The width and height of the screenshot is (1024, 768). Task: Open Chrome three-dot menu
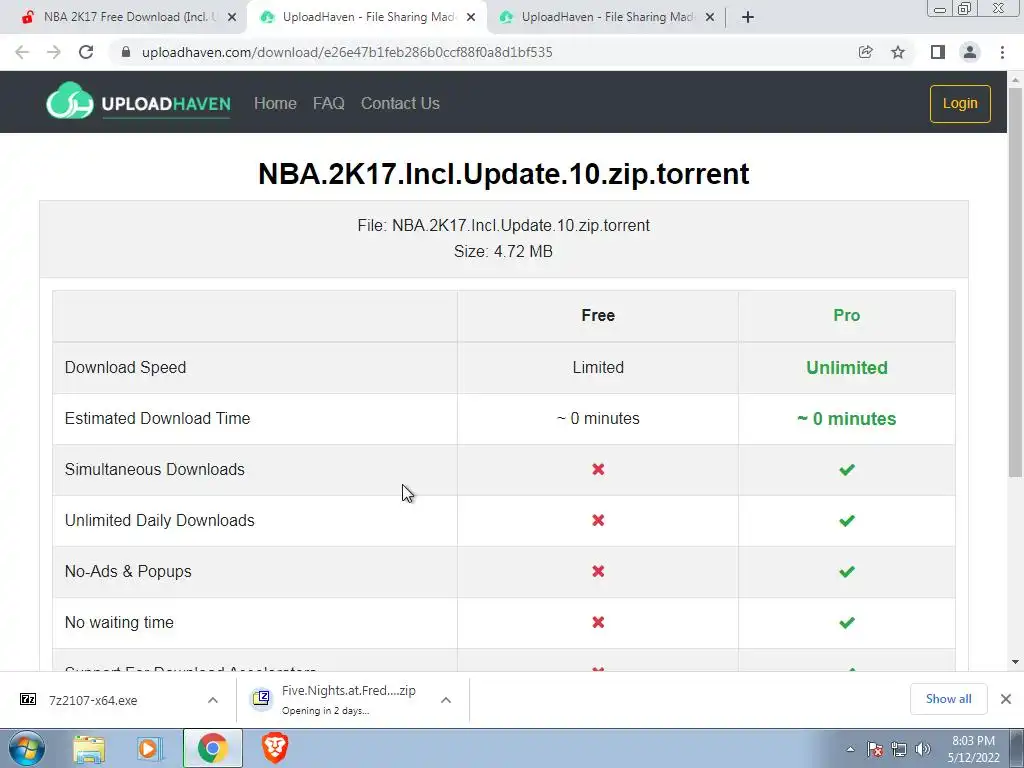pos(1002,52)
